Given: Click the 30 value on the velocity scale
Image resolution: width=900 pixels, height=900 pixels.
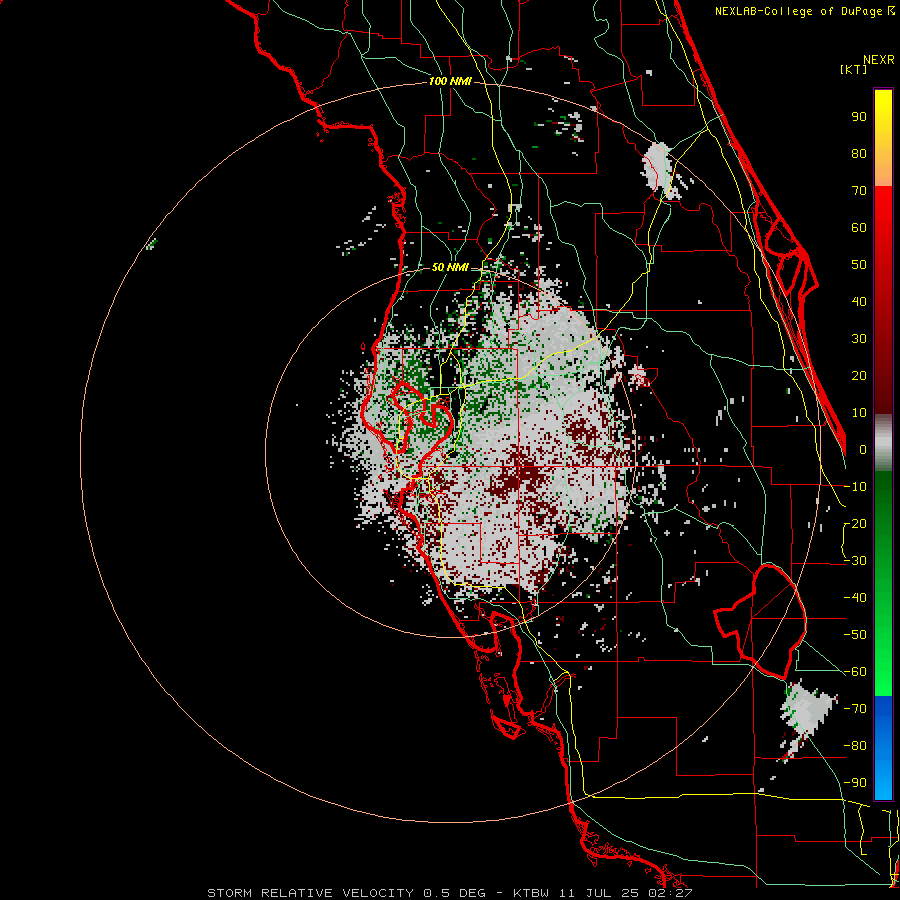Looking at the screenshot, I should click(859, 339).
